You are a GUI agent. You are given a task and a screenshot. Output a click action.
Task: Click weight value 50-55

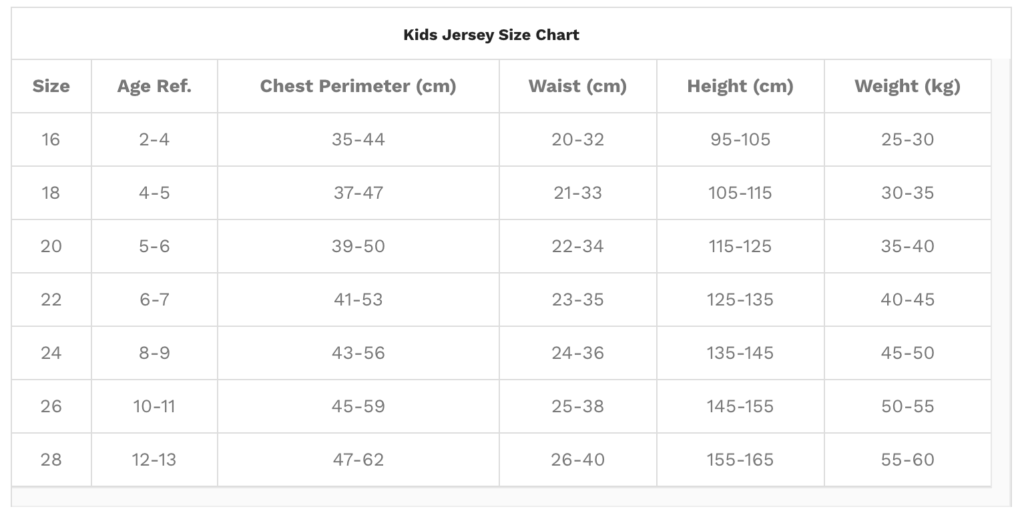pos(907,407)
